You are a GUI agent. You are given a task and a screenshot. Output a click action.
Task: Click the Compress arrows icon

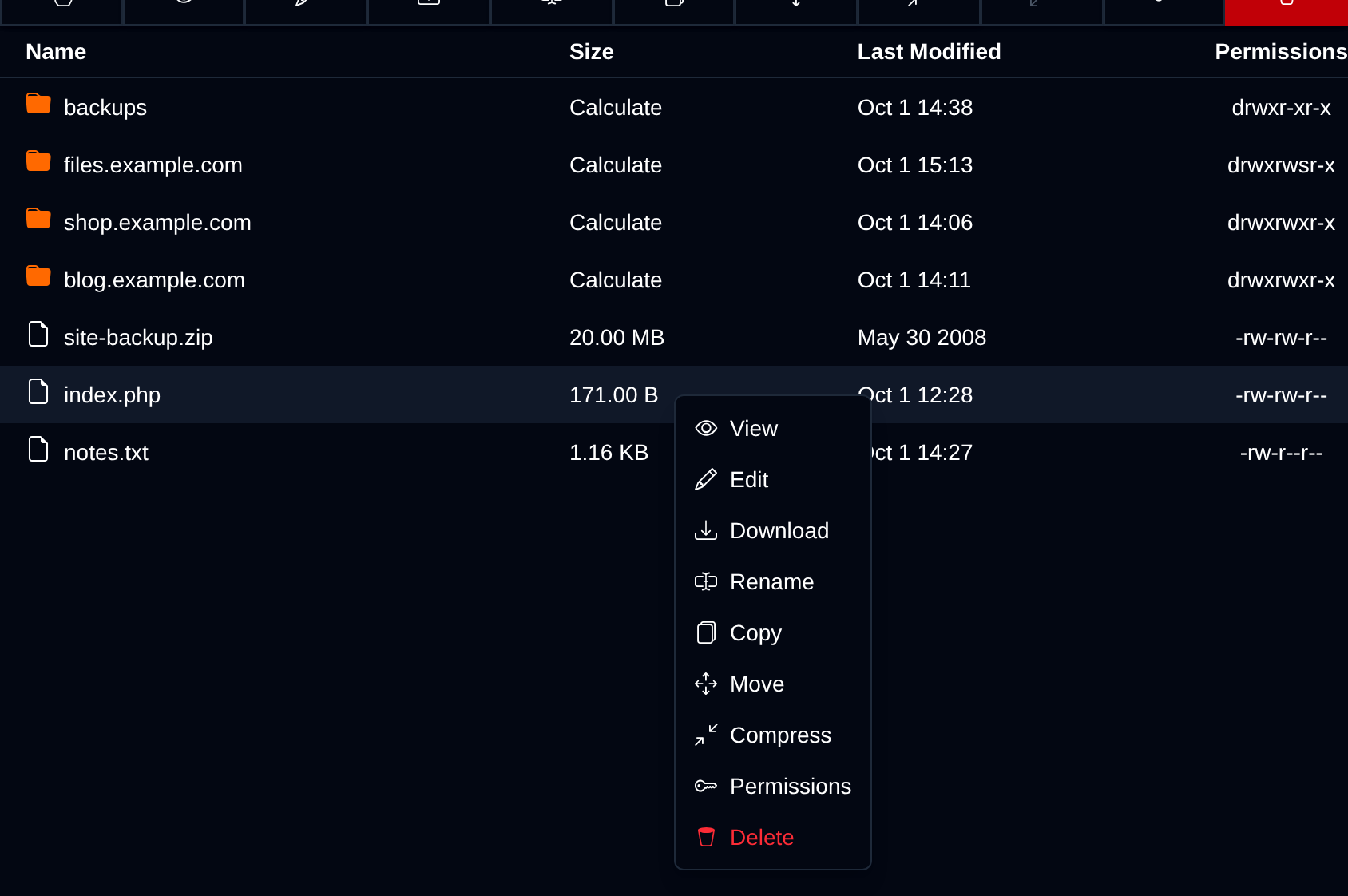pyautogui.click(x=706, y=735)
